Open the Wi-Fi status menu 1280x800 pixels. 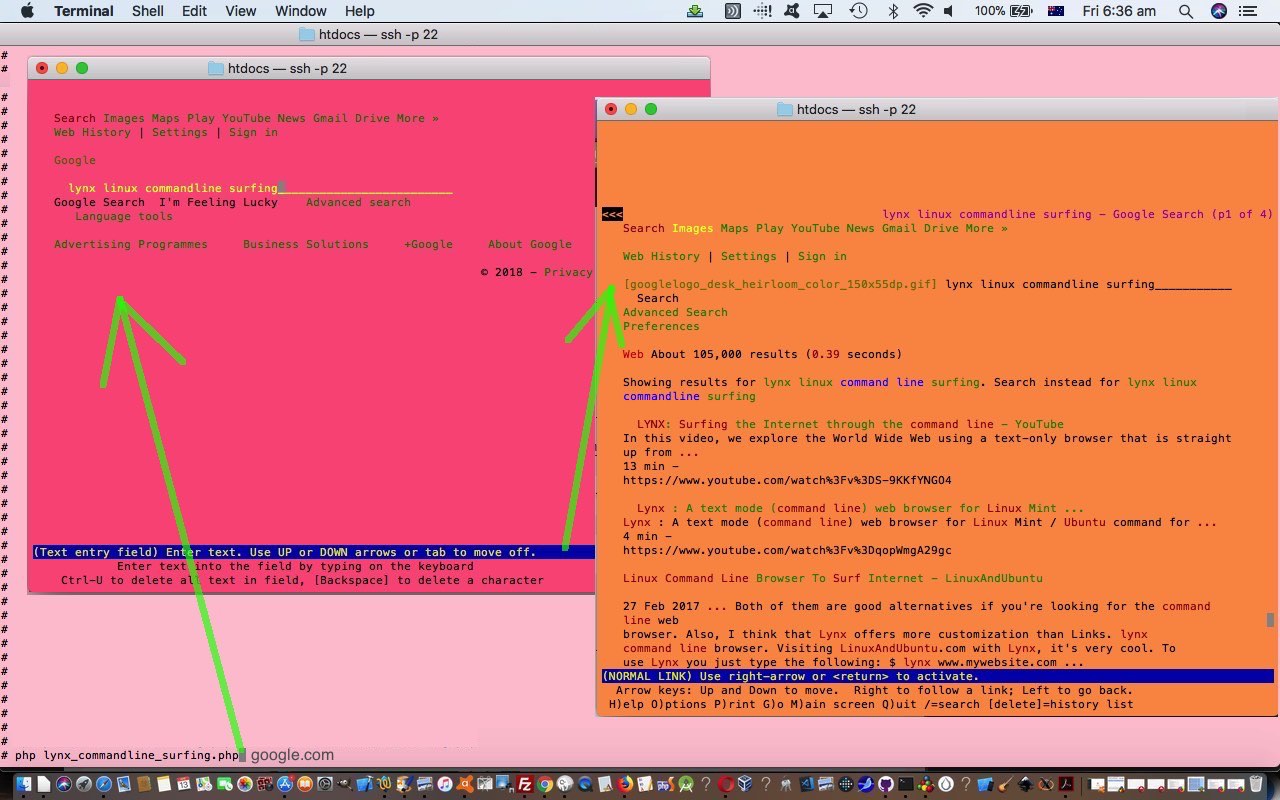[922, 11]
